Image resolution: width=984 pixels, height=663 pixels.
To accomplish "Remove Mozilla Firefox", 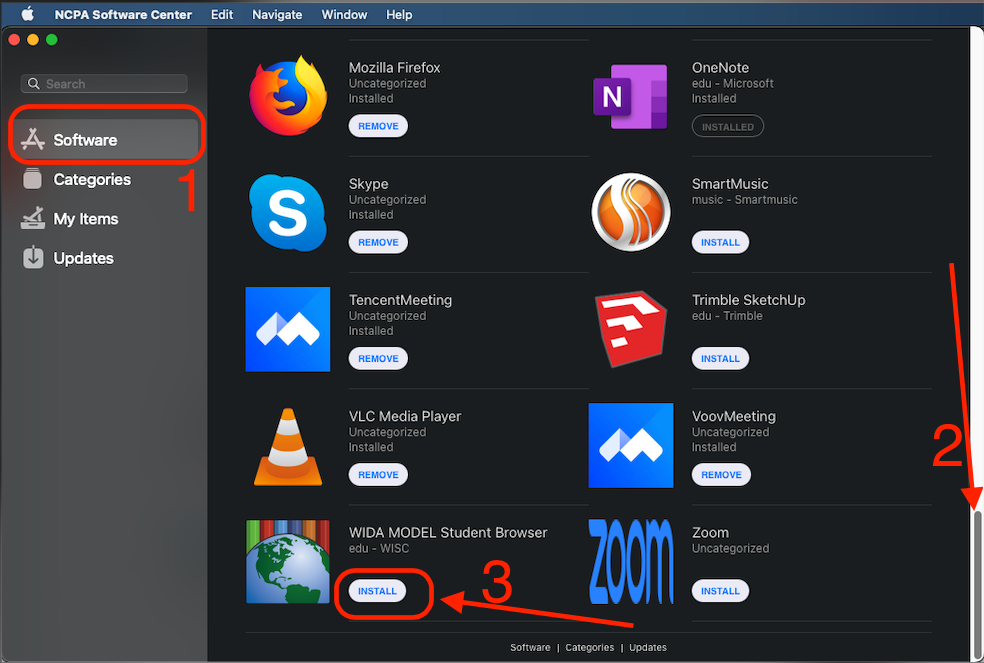I will pos(378,127).
